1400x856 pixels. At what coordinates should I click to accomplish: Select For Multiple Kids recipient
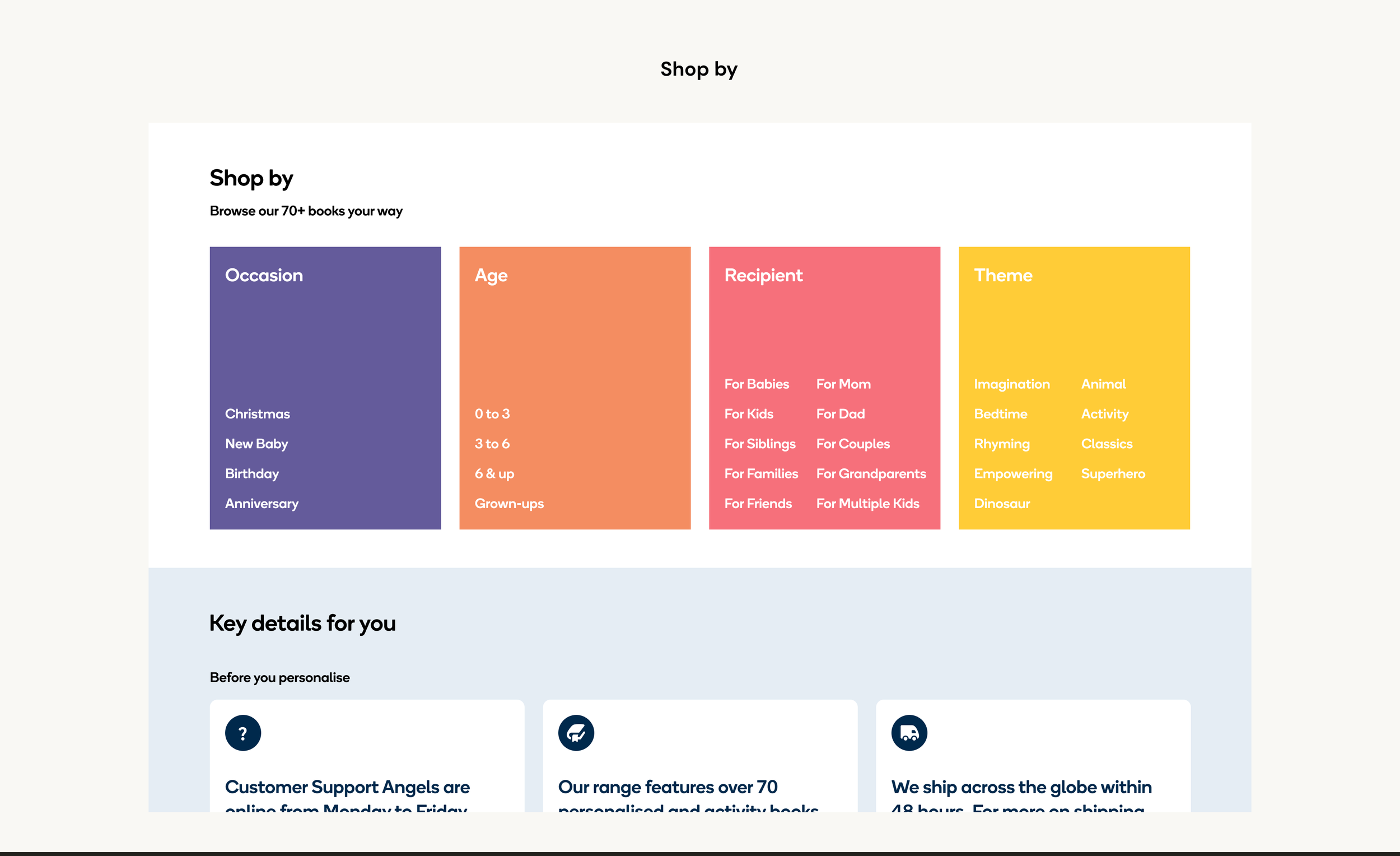pos(867,504)
